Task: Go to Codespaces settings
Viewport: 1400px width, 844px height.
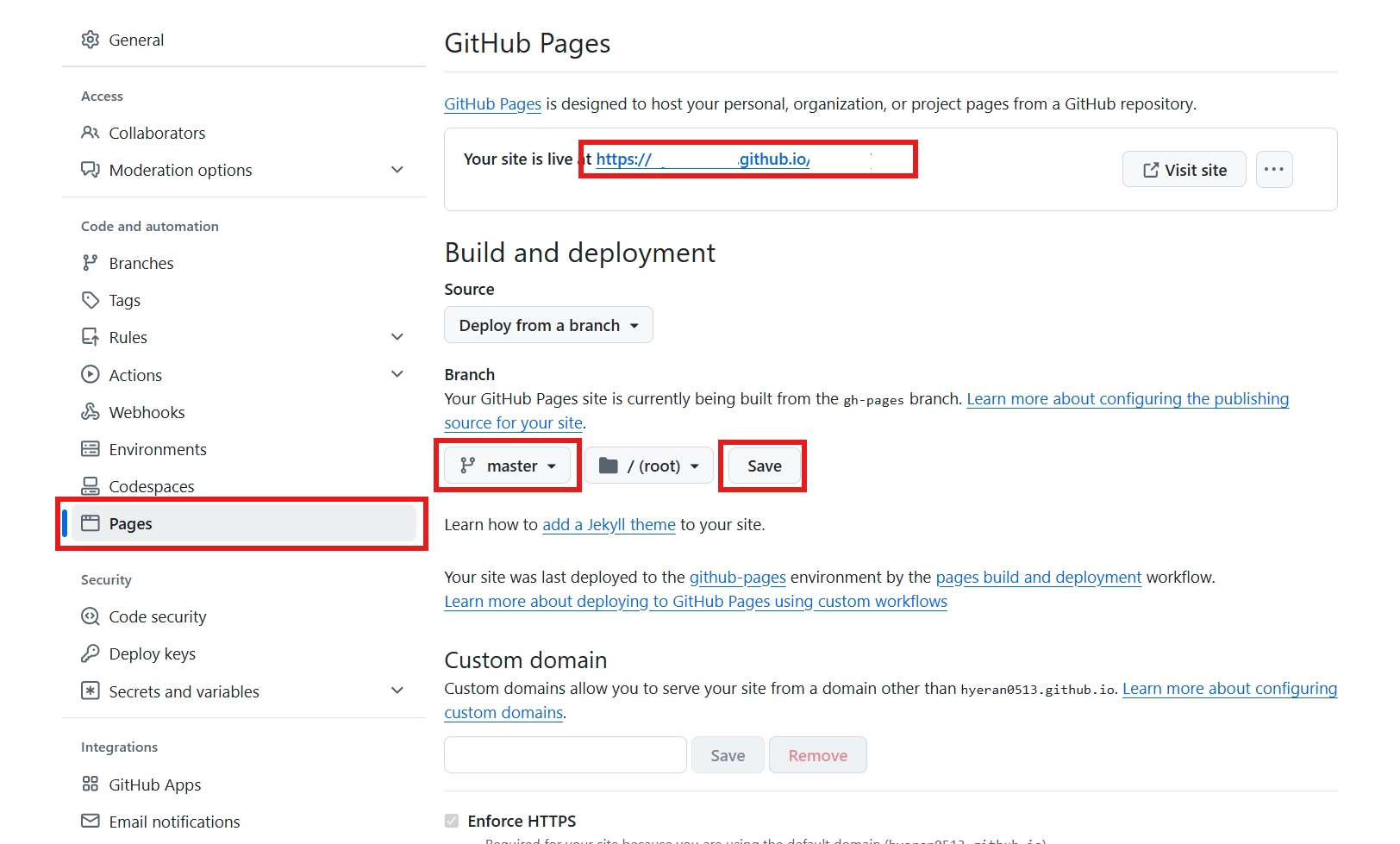Action: click(x=244, y=486)
